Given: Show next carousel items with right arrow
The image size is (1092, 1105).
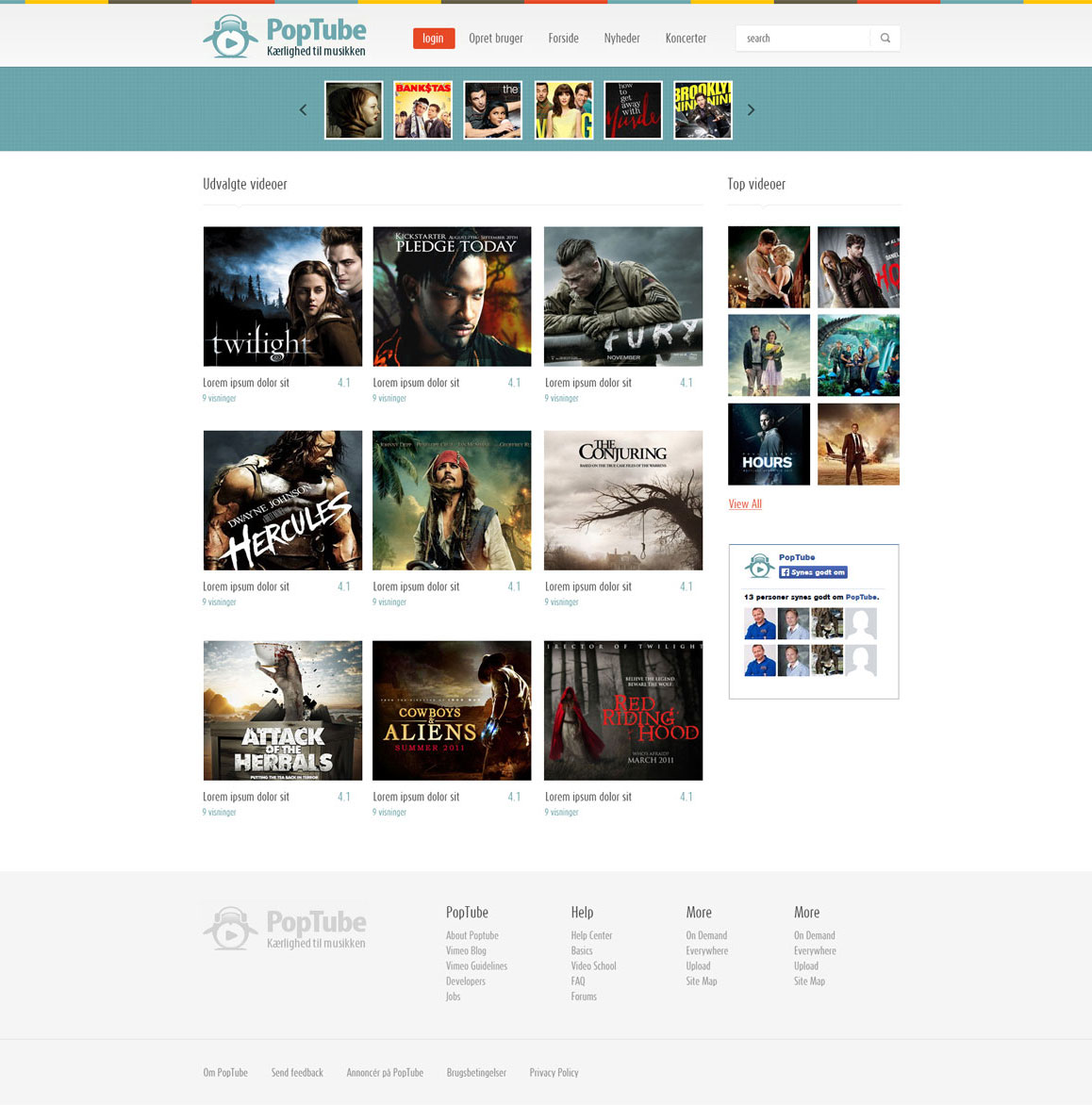Looking at the screenshot, I should point(751,110).
